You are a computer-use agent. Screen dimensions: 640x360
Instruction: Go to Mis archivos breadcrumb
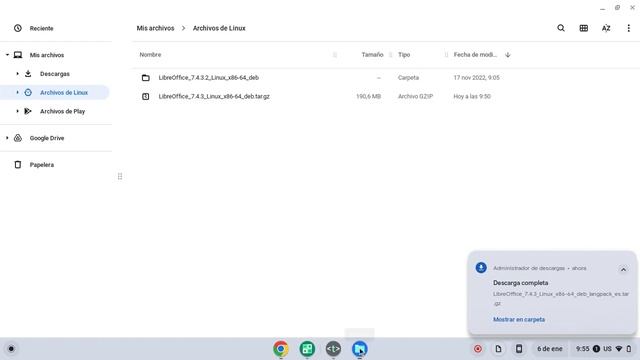155,28
